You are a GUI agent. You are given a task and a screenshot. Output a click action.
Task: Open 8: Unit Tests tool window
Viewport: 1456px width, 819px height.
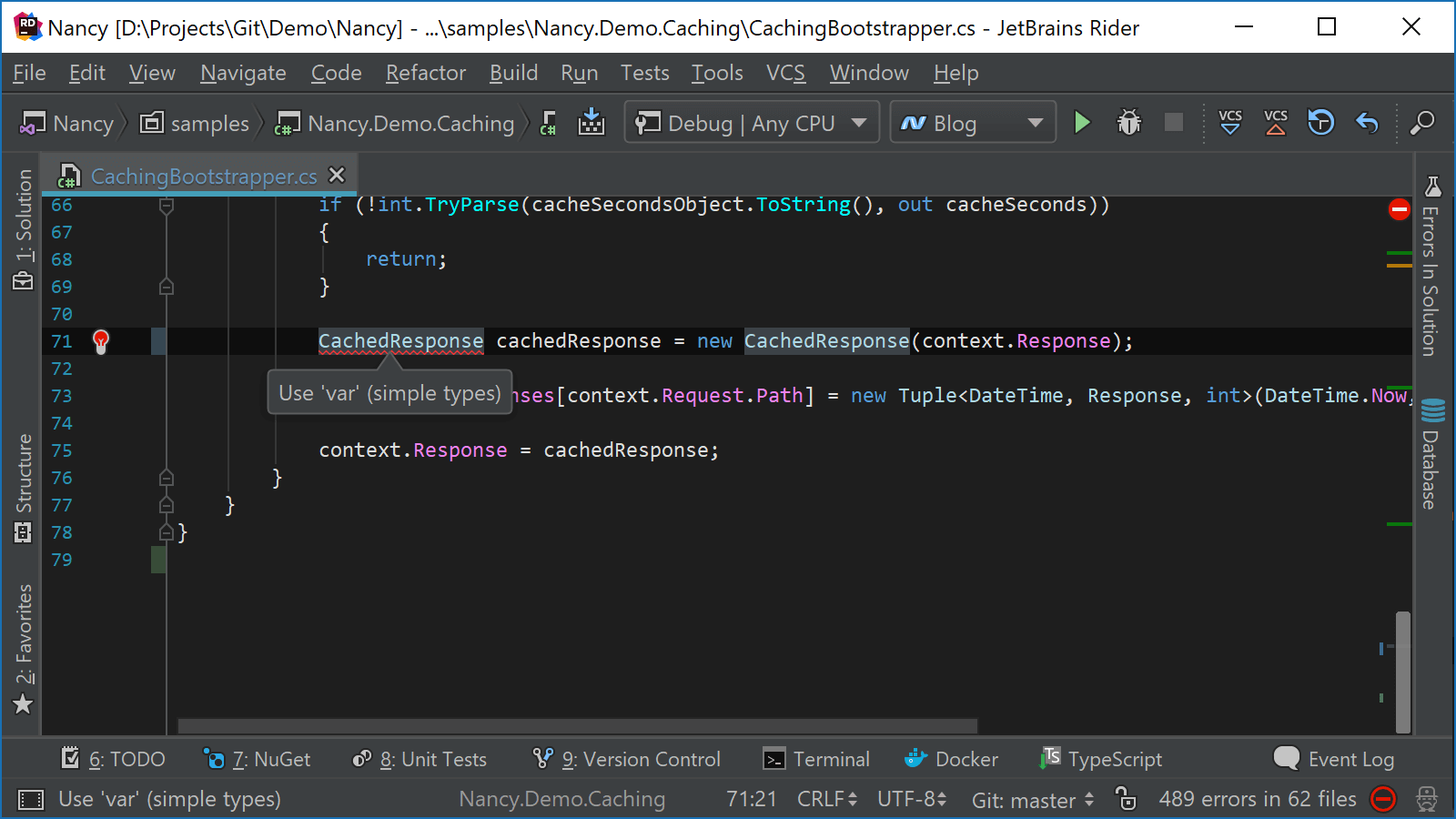click(420, 759)
